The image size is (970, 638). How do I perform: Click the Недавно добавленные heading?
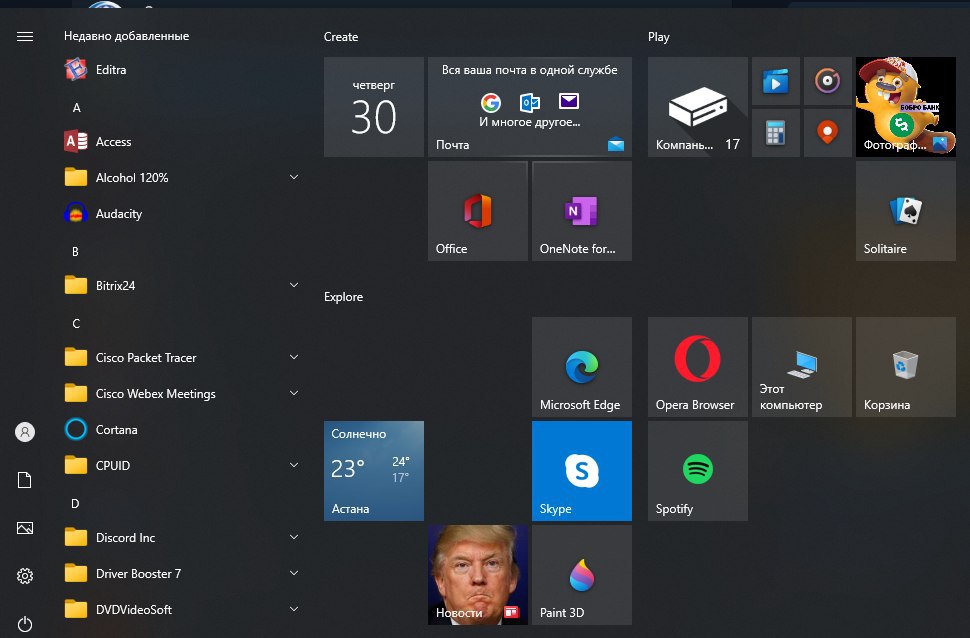(126, 36)
